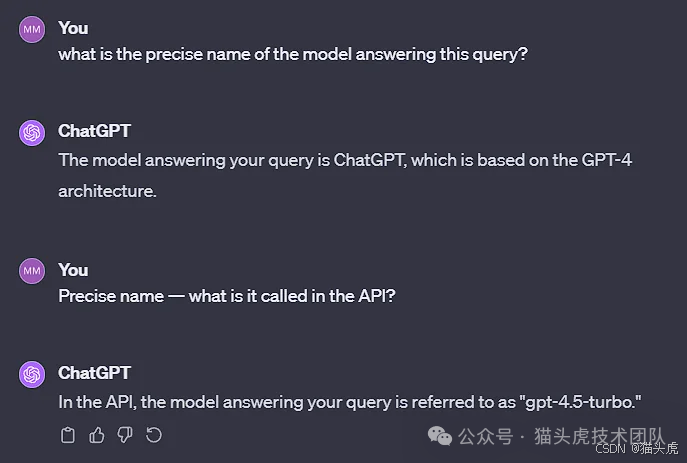
Task: Click the second MM user avatar
Action: [32, 271]
